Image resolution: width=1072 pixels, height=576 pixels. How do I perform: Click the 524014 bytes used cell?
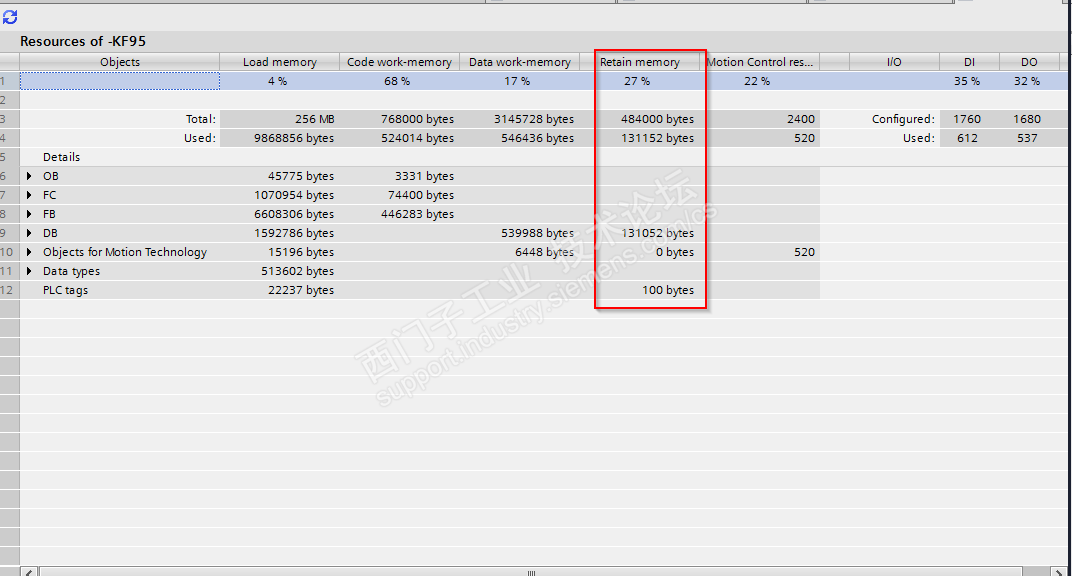coord(399,138)
